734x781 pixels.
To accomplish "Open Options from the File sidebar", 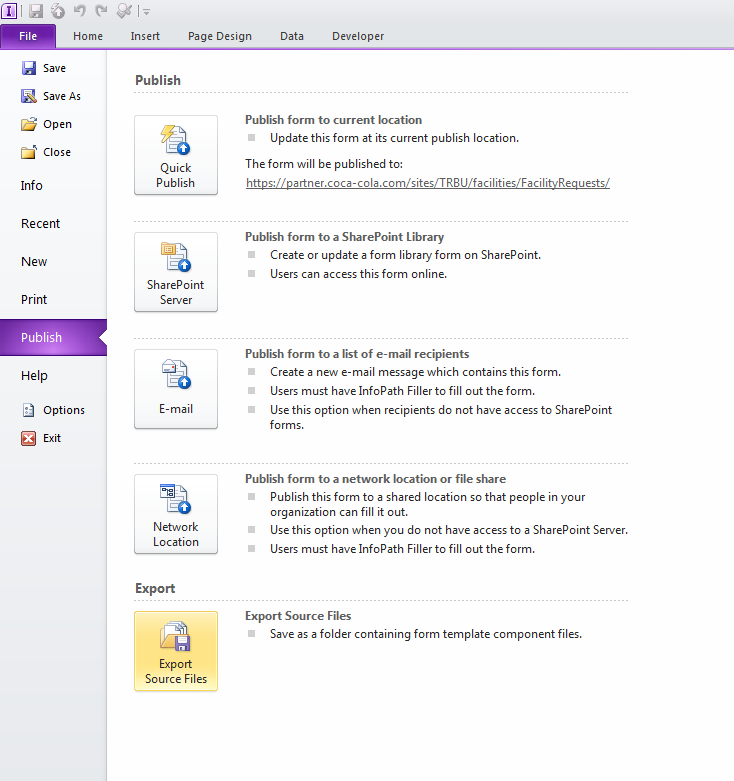I will tap(53, 410).
